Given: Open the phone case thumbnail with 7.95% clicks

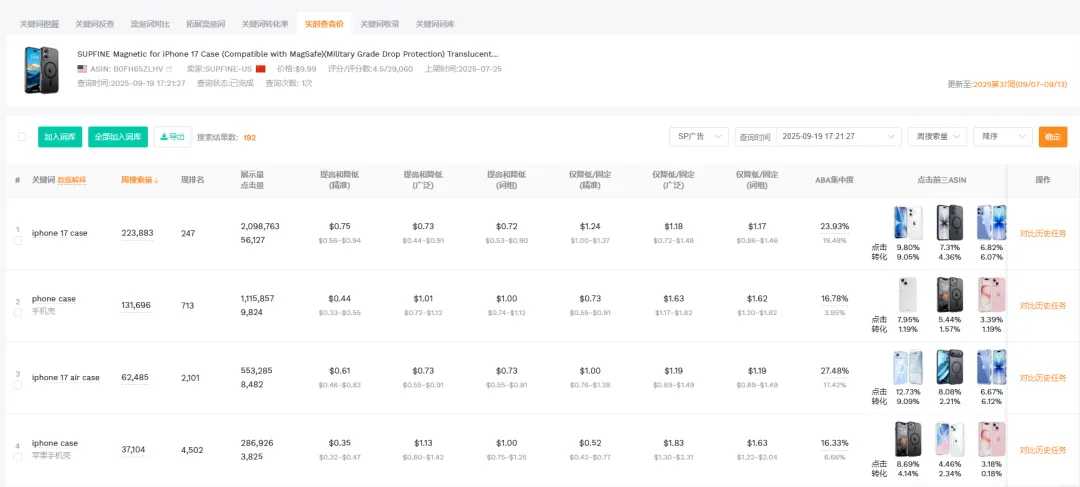Looking at the screenshot, I should [908, 294].
